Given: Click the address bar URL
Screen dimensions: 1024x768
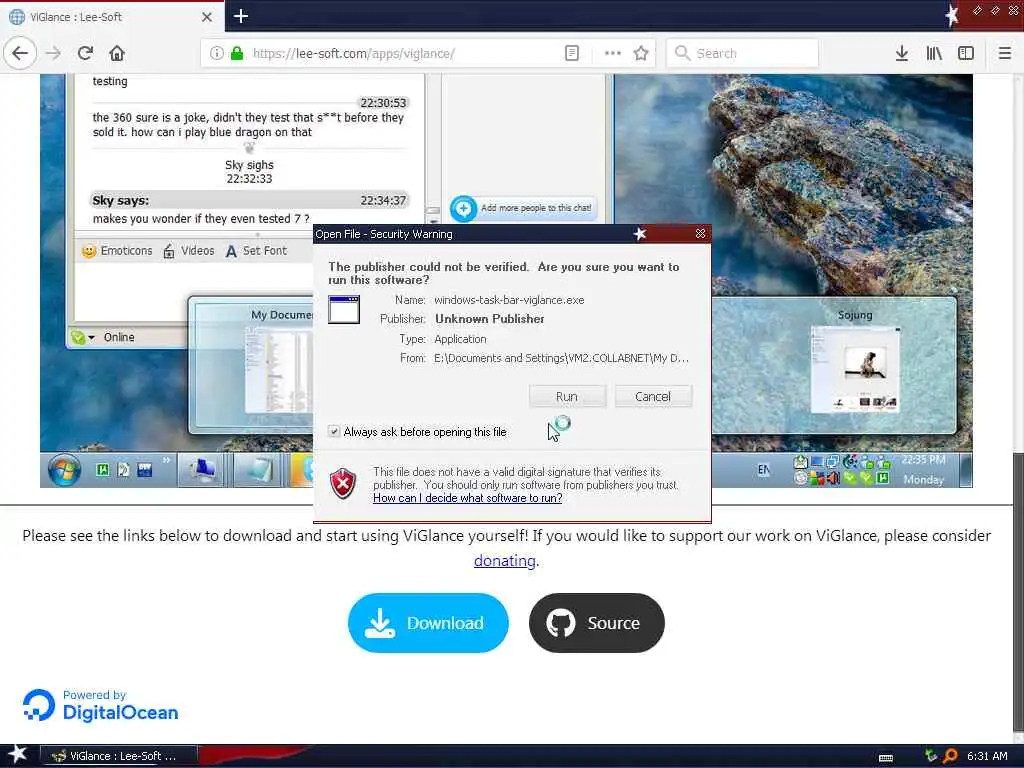Looking at the screenshot, I should 353,54.
